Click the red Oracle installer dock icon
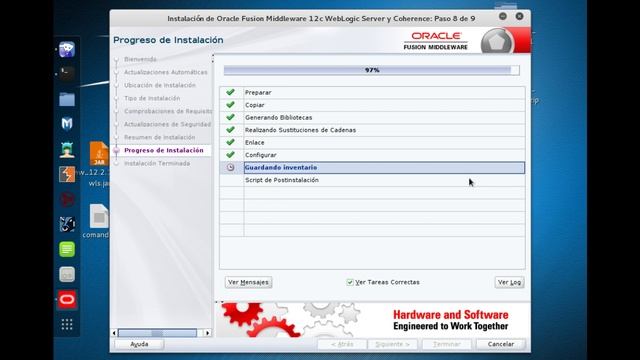 tap(67, 300)
